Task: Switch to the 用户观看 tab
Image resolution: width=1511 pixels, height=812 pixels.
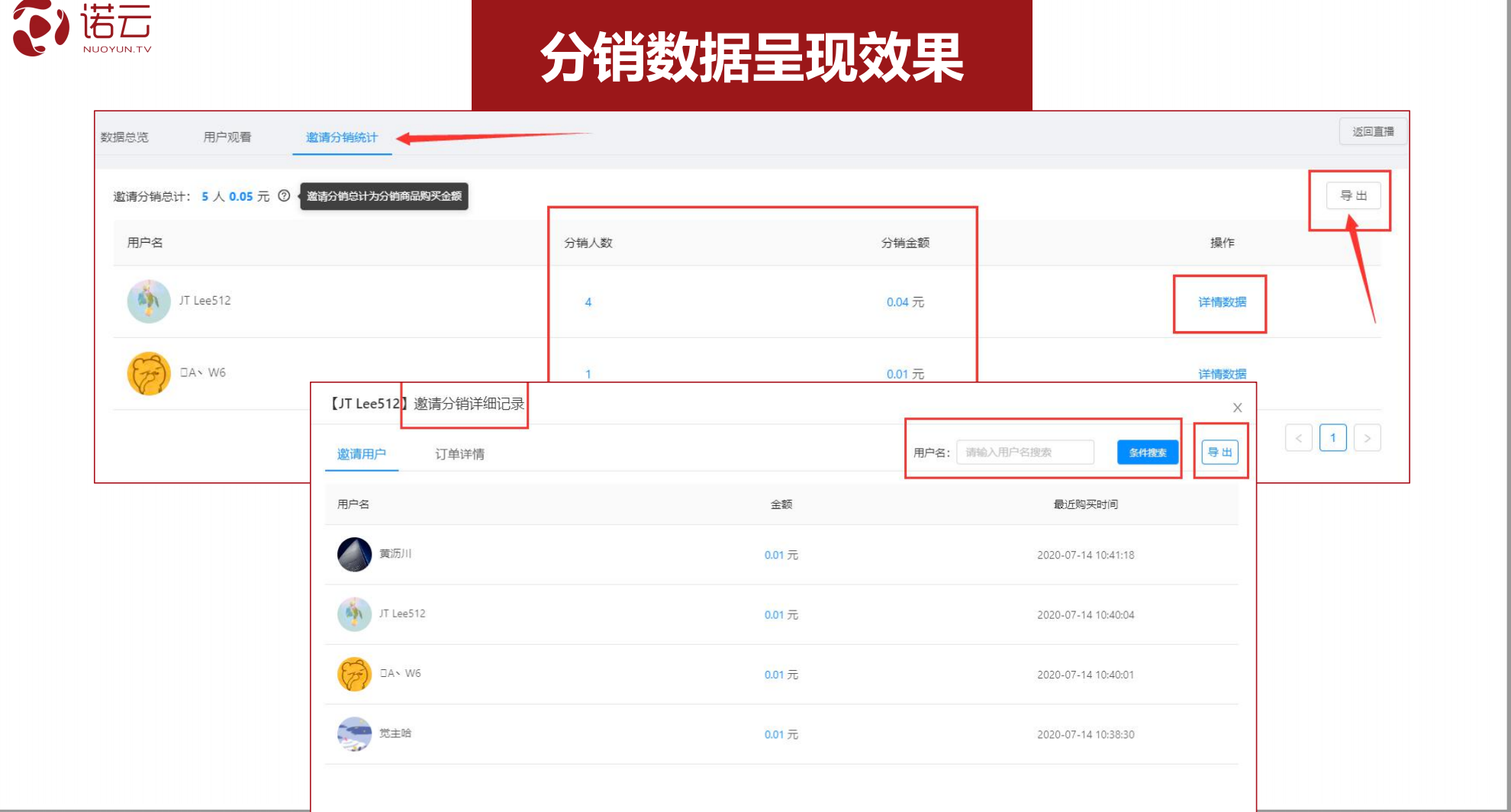Action: click(x=227, y=137)
